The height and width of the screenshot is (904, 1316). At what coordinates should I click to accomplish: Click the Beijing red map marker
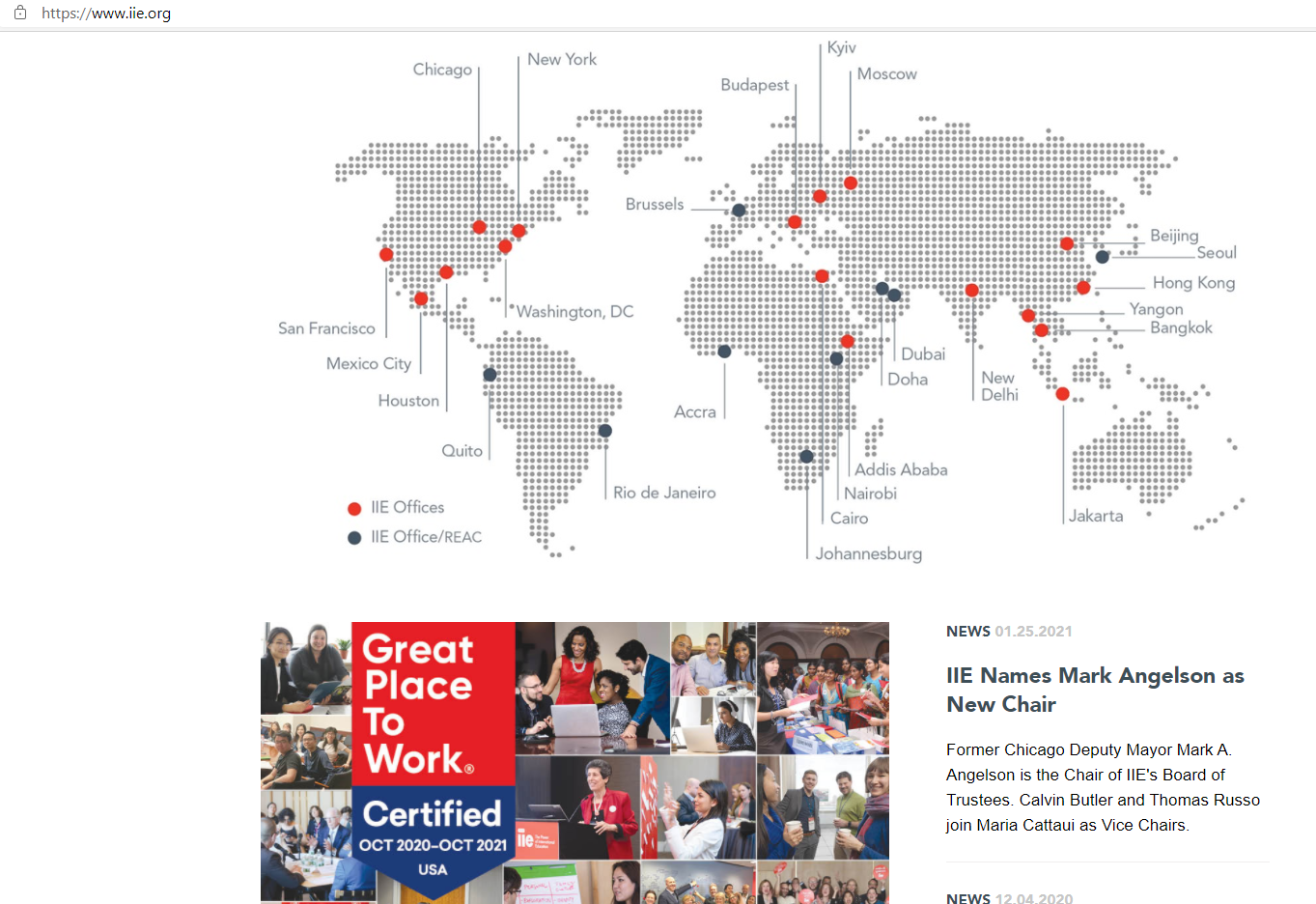(1067, 243)
